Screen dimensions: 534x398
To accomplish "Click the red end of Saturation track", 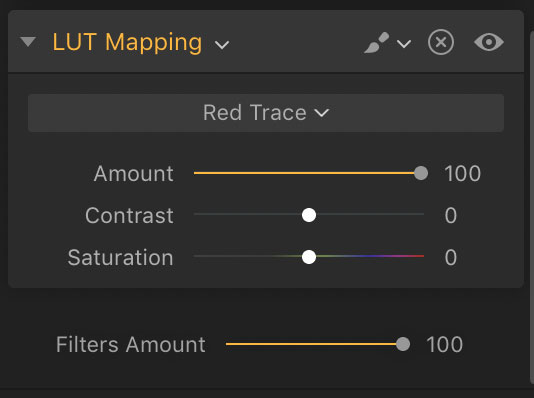I will [417, 256].
